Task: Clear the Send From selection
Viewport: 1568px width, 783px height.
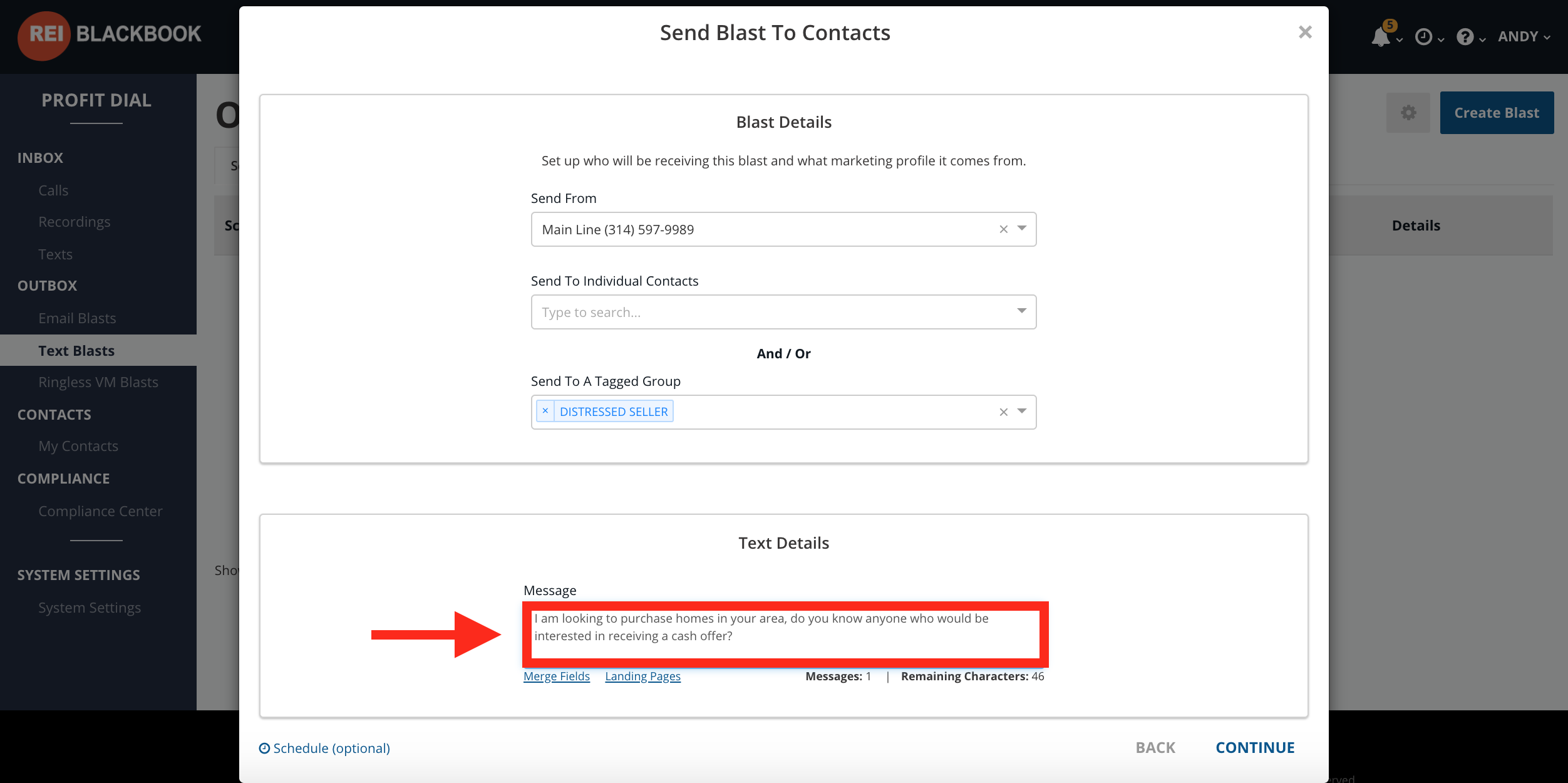Action: point(1004,229)
